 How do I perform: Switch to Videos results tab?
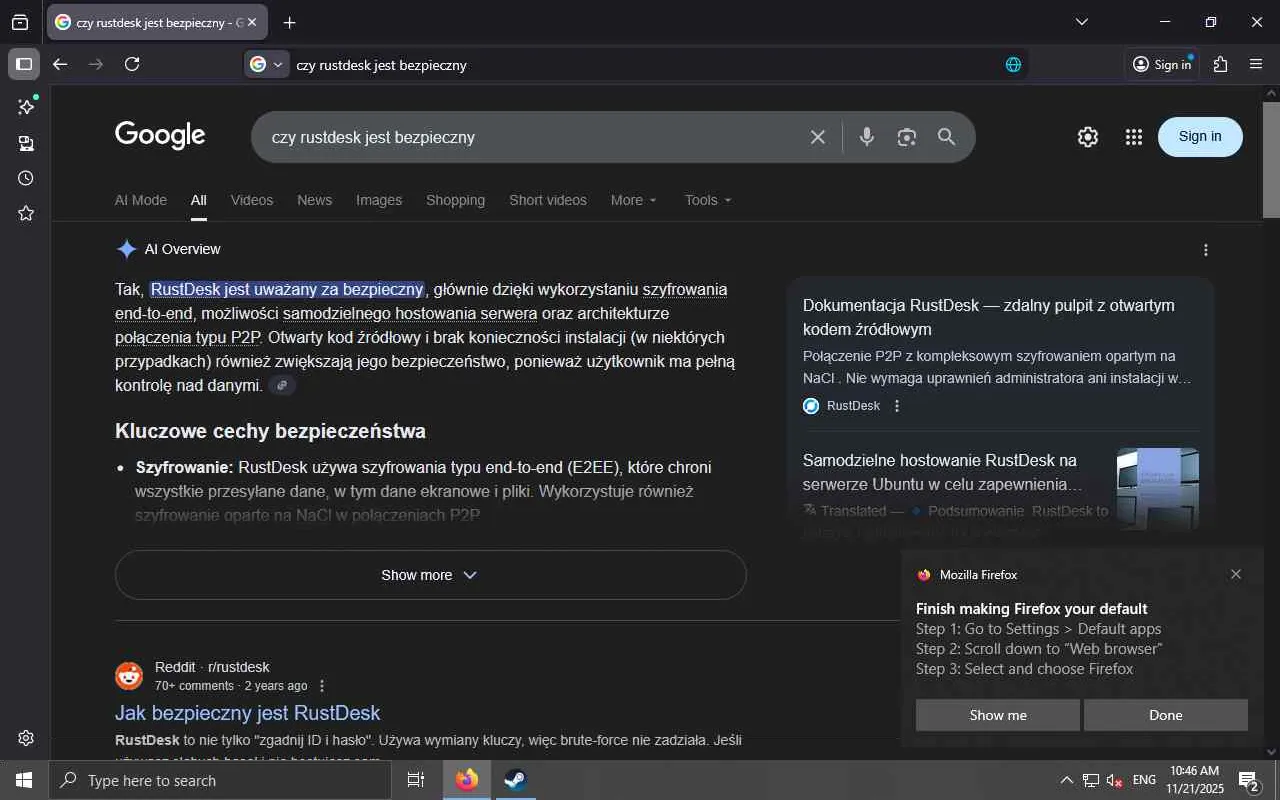coord(252,200)
